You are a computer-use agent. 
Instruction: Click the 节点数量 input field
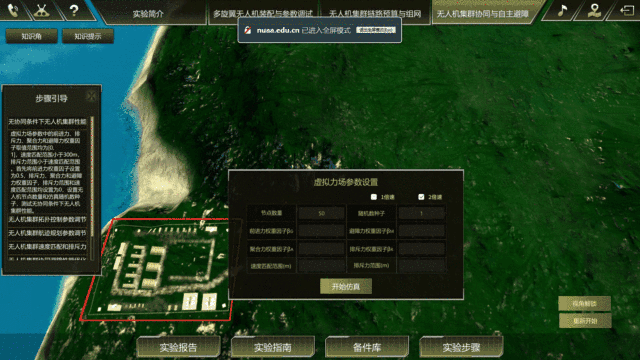click(x=321, y=213)
